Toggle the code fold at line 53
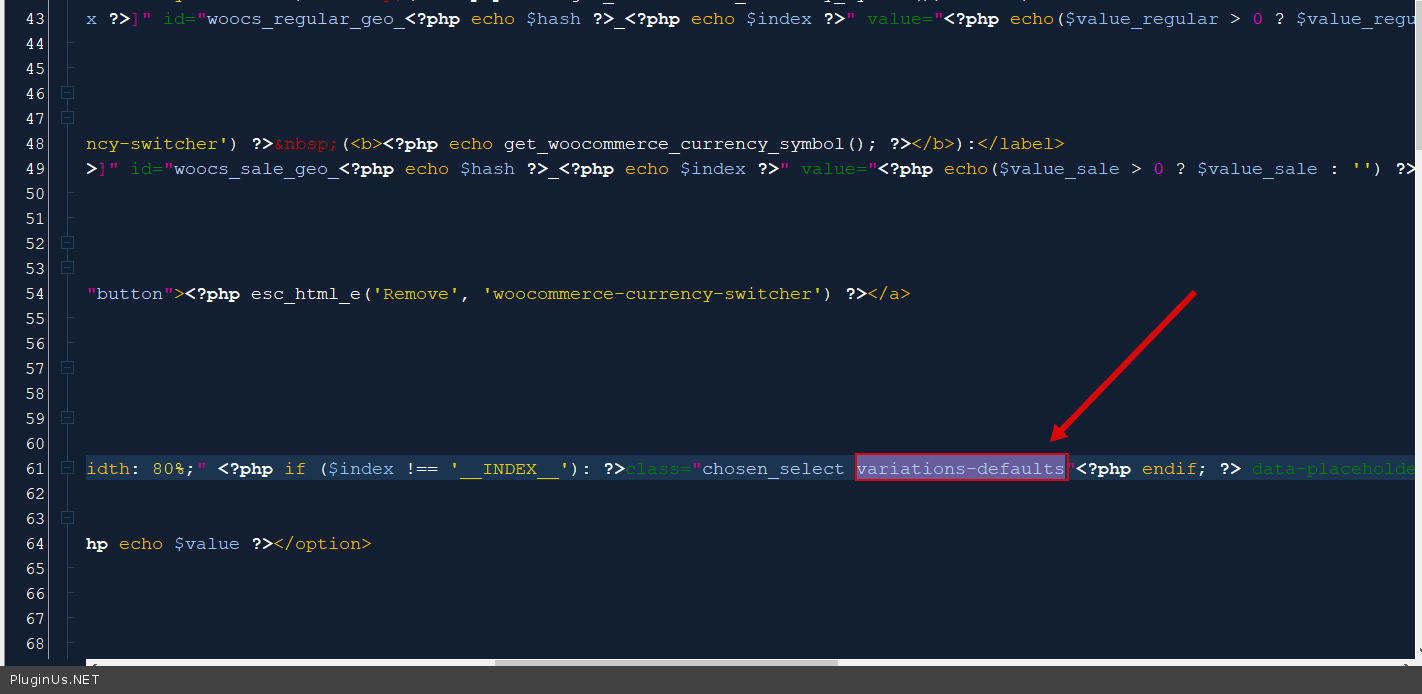 click(x=68, y=268)
